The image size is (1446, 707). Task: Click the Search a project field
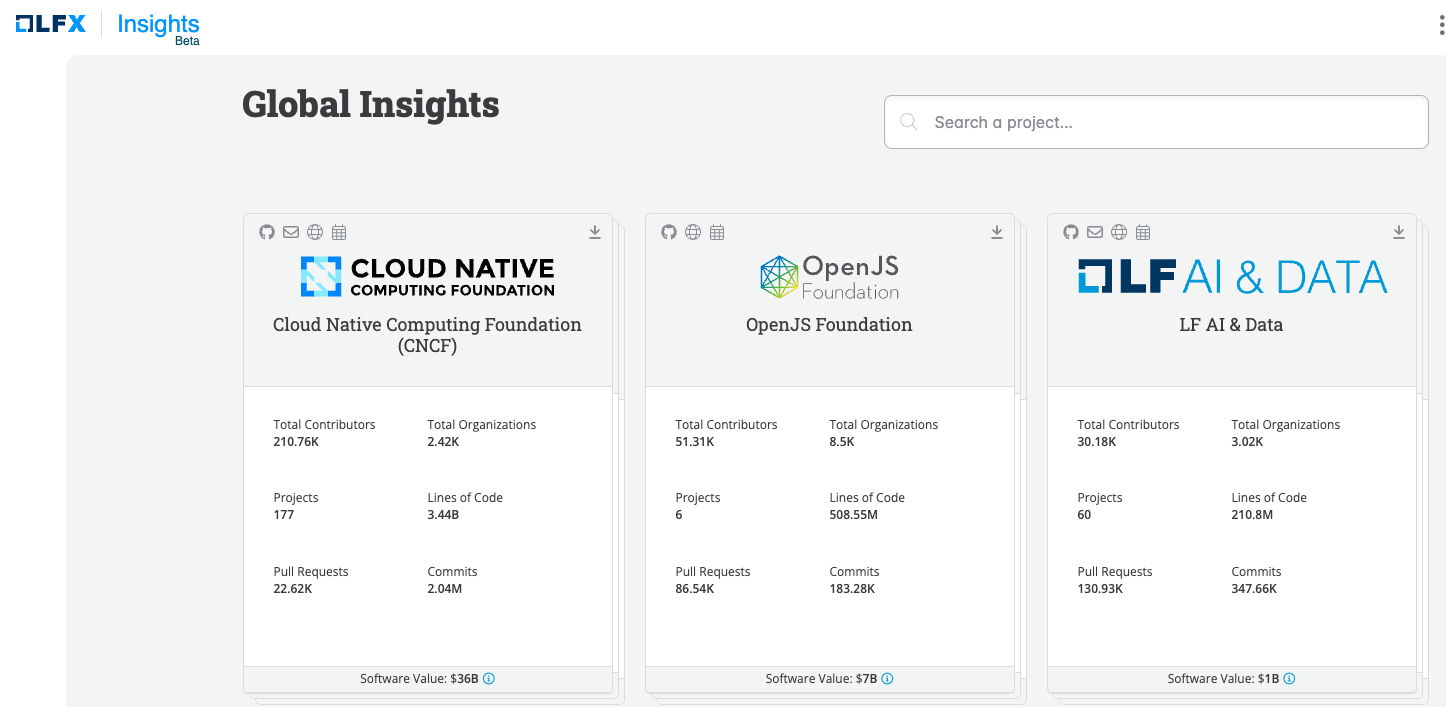point(1156,122)
